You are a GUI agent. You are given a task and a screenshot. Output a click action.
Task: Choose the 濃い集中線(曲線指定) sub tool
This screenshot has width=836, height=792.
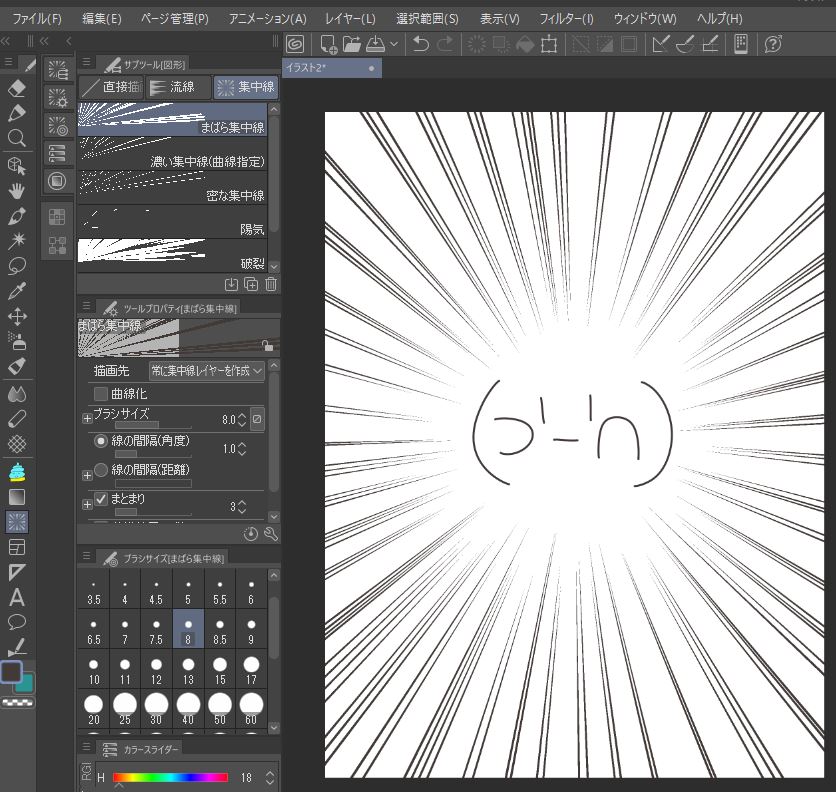(174, 152)
